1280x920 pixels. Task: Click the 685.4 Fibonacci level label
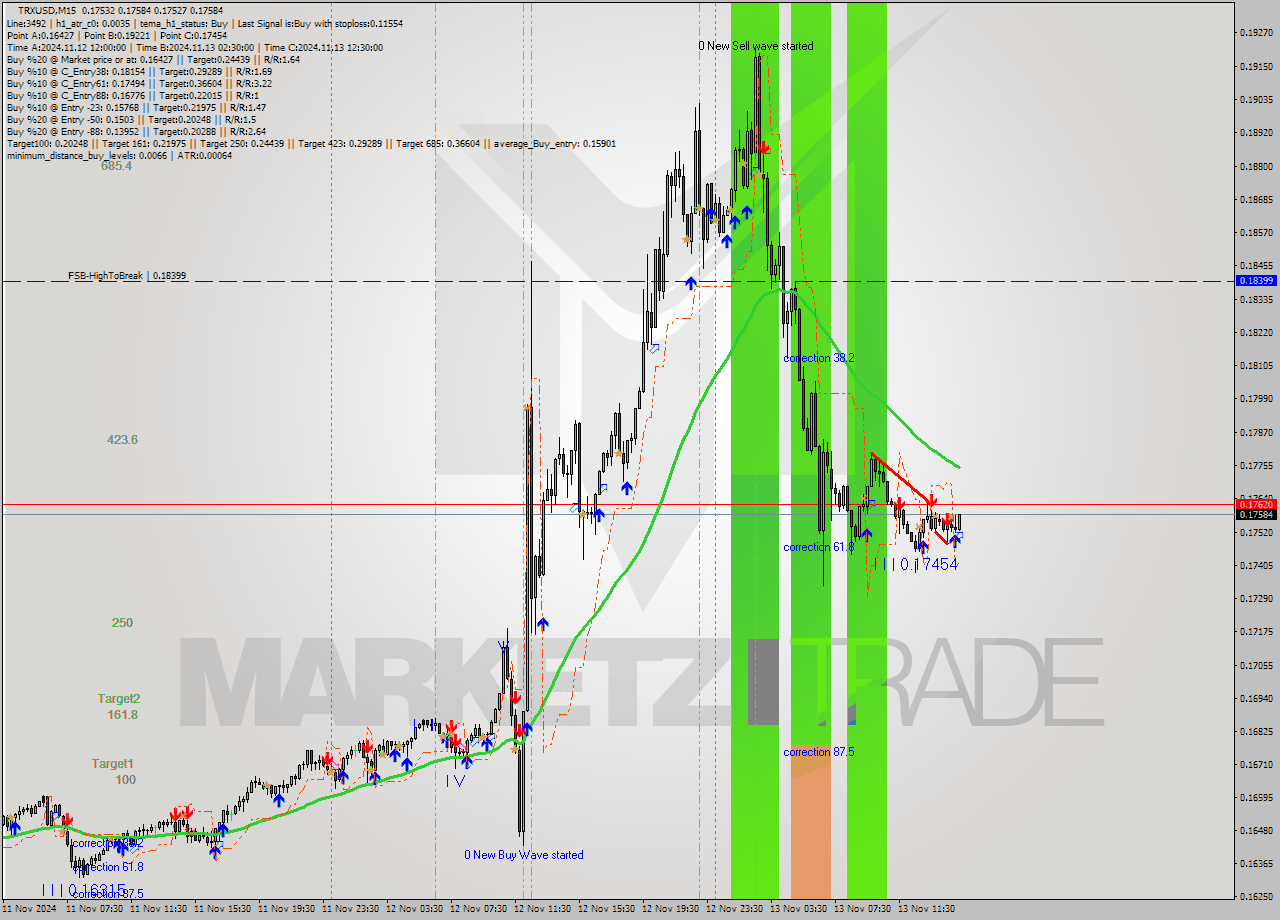pyautogui.click(x=116, y=166)
